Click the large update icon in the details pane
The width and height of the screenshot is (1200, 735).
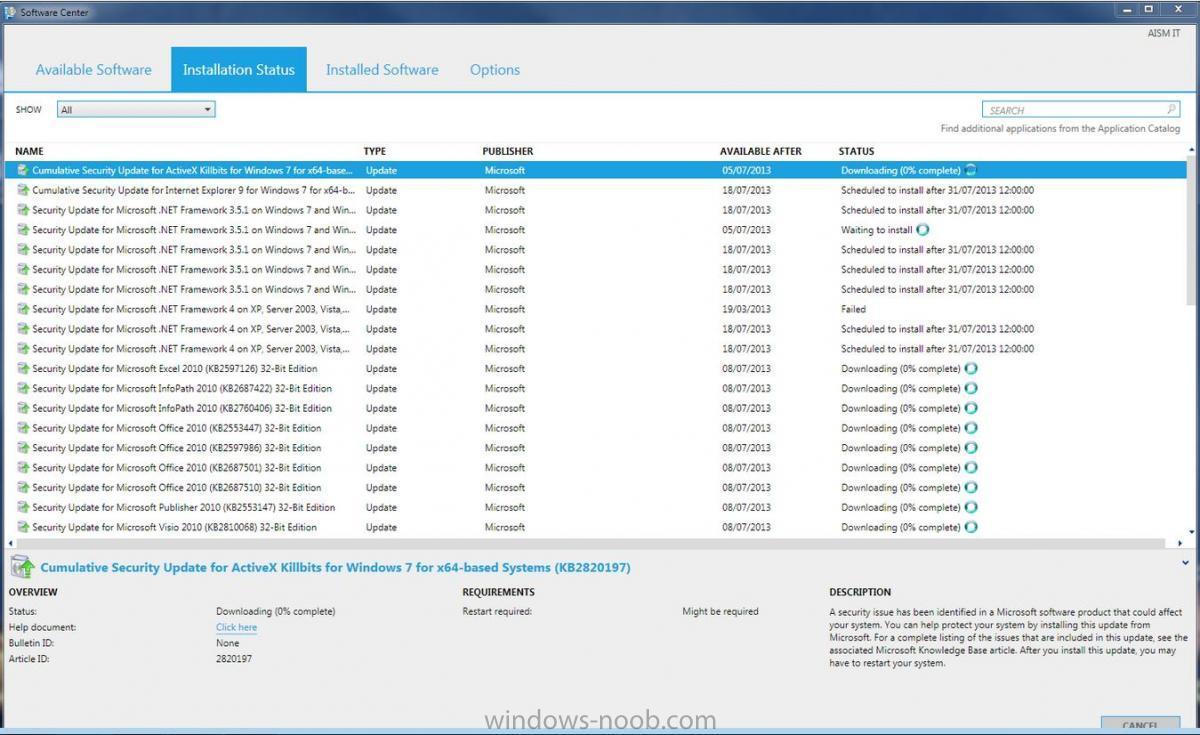pos(22,567)
